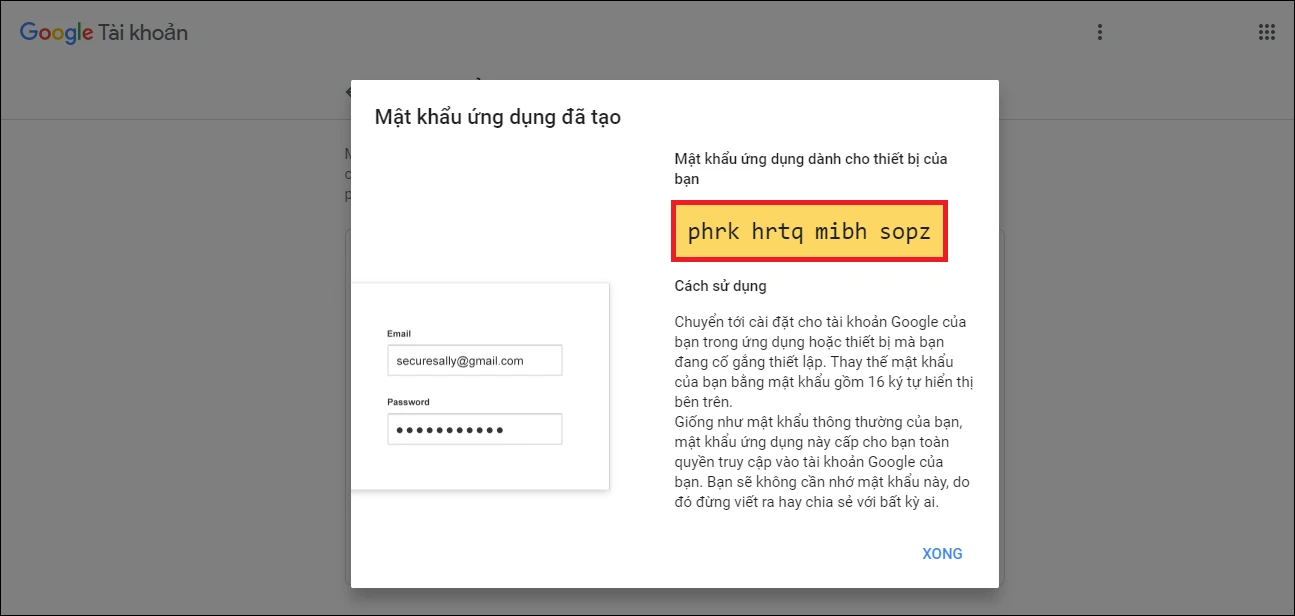This screenshot has height=616, width=1295.
Task: Select the yellow generated app password box
Action: coord(809,233)
